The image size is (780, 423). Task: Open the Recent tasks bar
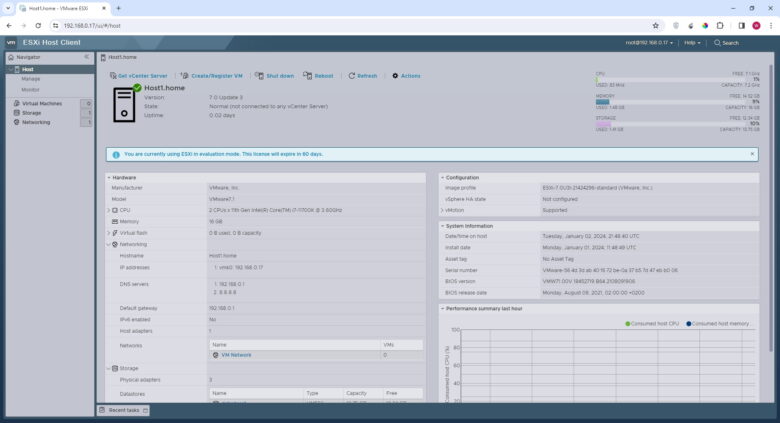pyautogui.click(x=123, y=410)
